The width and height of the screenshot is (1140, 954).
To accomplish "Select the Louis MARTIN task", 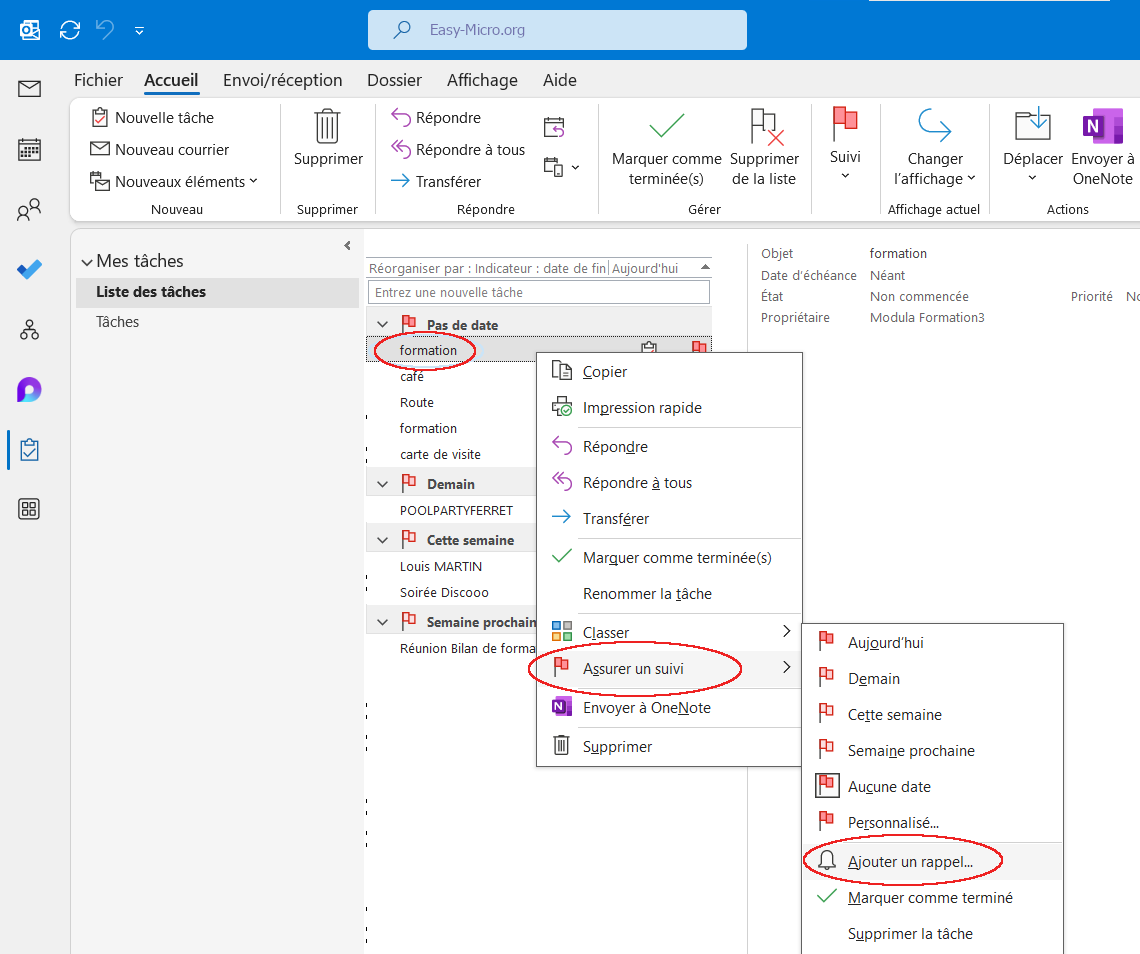I will tap(441, 566).
